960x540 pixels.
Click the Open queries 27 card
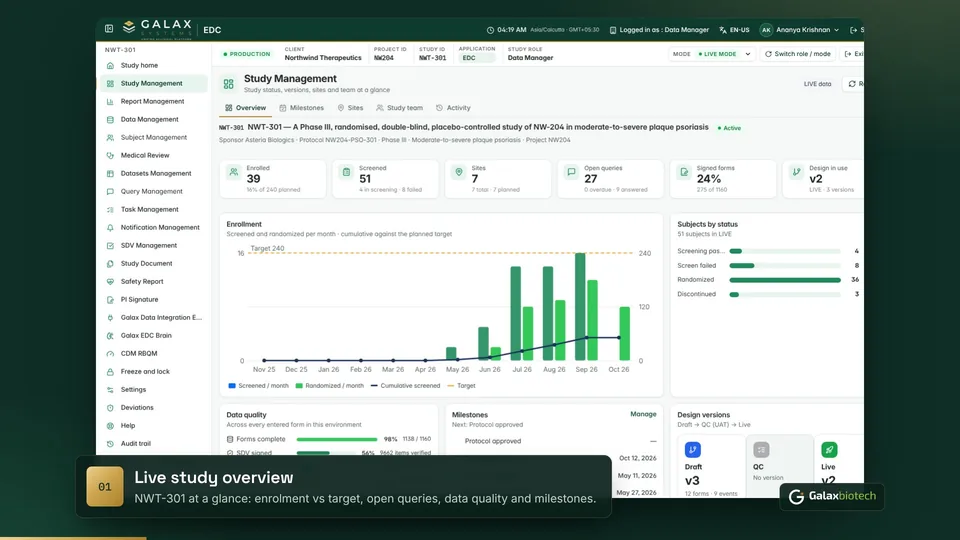pos(610,179)
